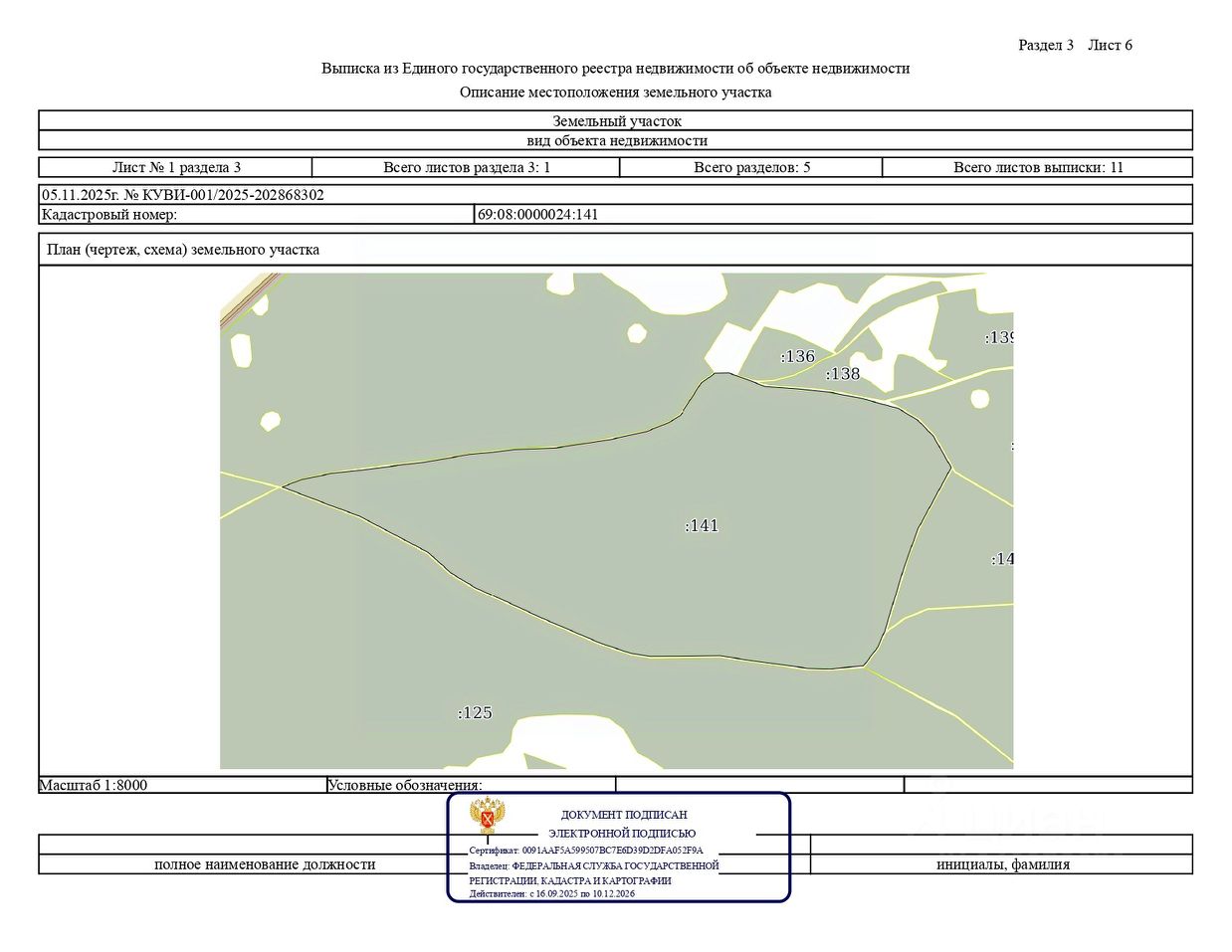This screenshot has height=952, width=1232.
Task: Click the subtitle 'Описание местоположения земельного участка'
Action: click(x=615, y=93)
